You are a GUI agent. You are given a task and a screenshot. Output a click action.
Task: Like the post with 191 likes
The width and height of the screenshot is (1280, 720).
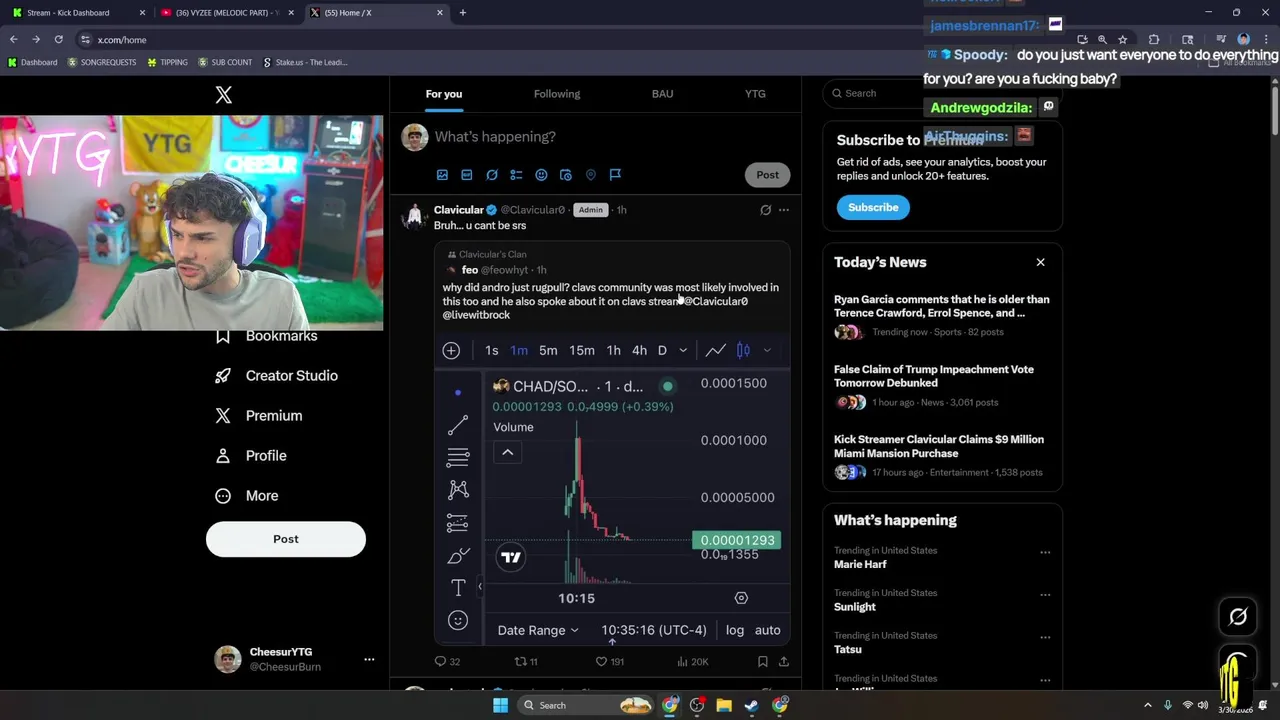coord(610,661)
